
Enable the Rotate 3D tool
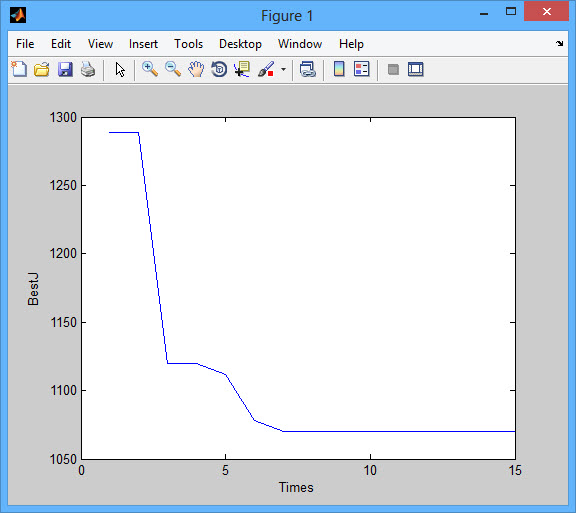tap(219, 69)
